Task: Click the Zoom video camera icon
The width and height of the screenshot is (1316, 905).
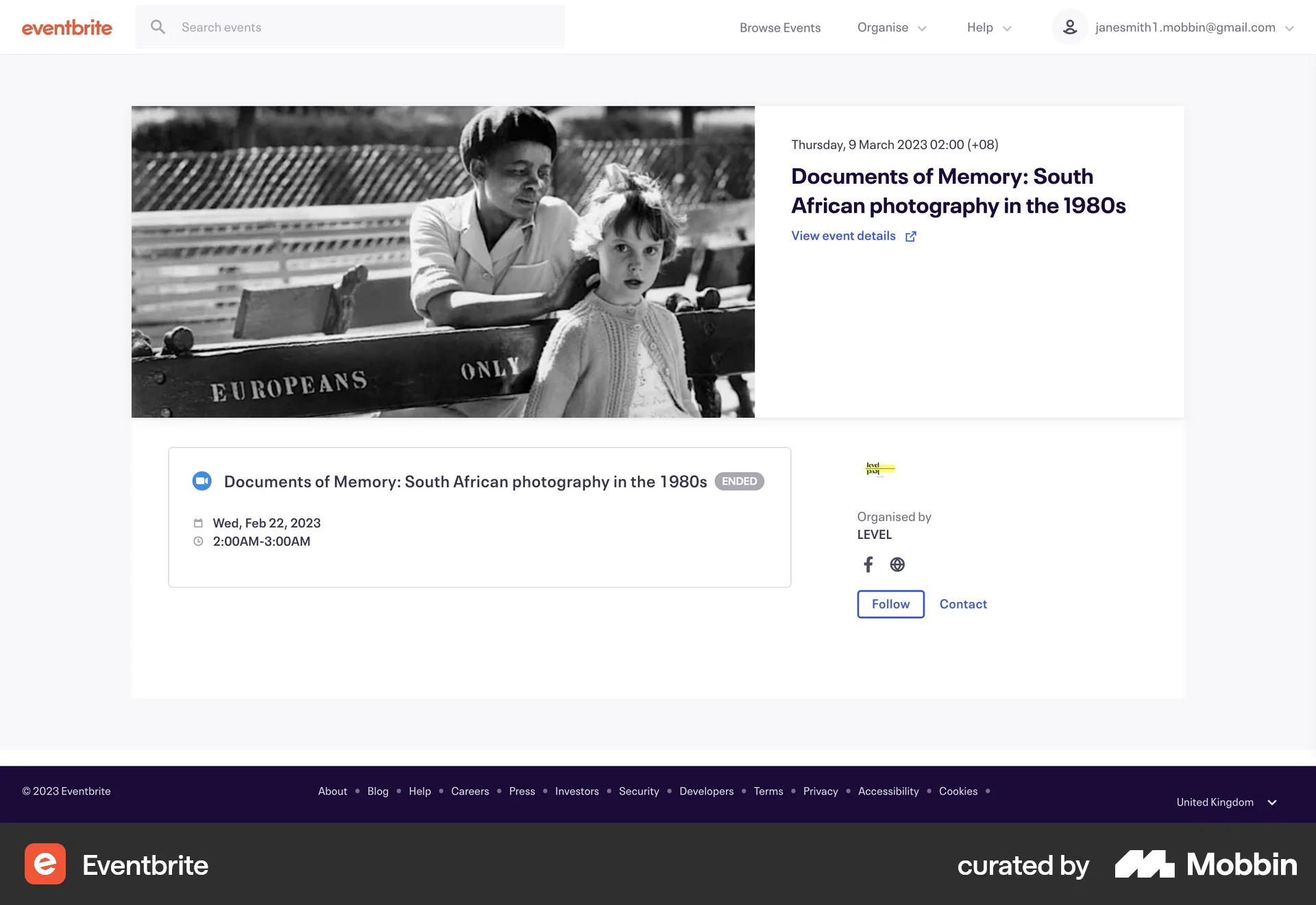Action: click(202, 481)
